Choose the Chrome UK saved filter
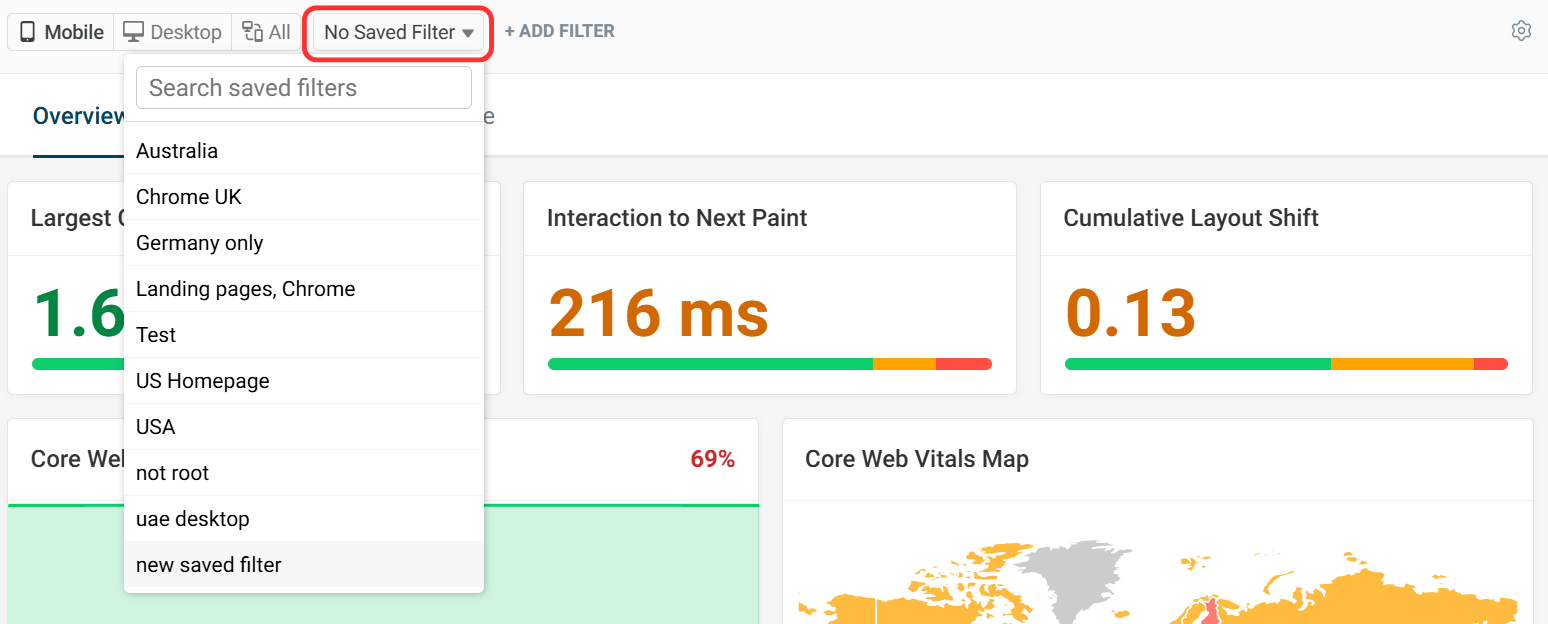Screen dimensions: 1548x624 coord(189,197)
